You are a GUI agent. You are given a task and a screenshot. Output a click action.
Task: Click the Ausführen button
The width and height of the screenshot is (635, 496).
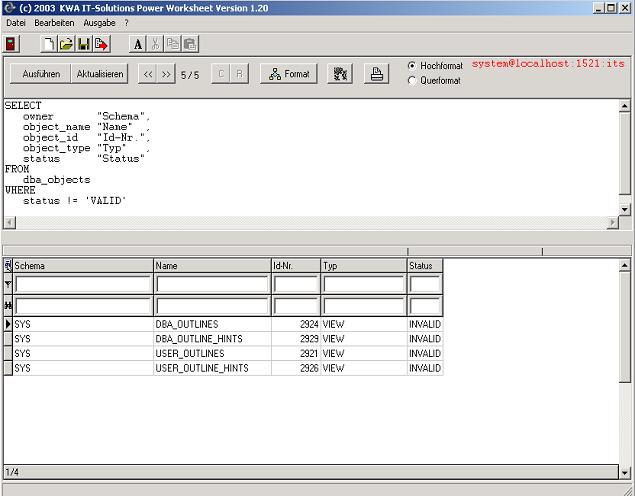point(41,74)
